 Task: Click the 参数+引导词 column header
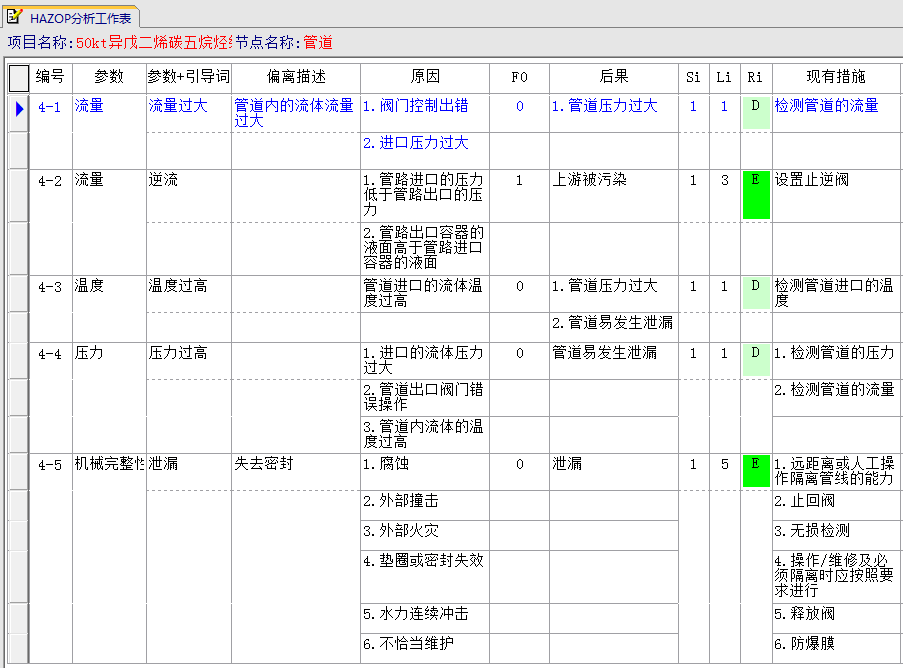[x=189, y=77]
